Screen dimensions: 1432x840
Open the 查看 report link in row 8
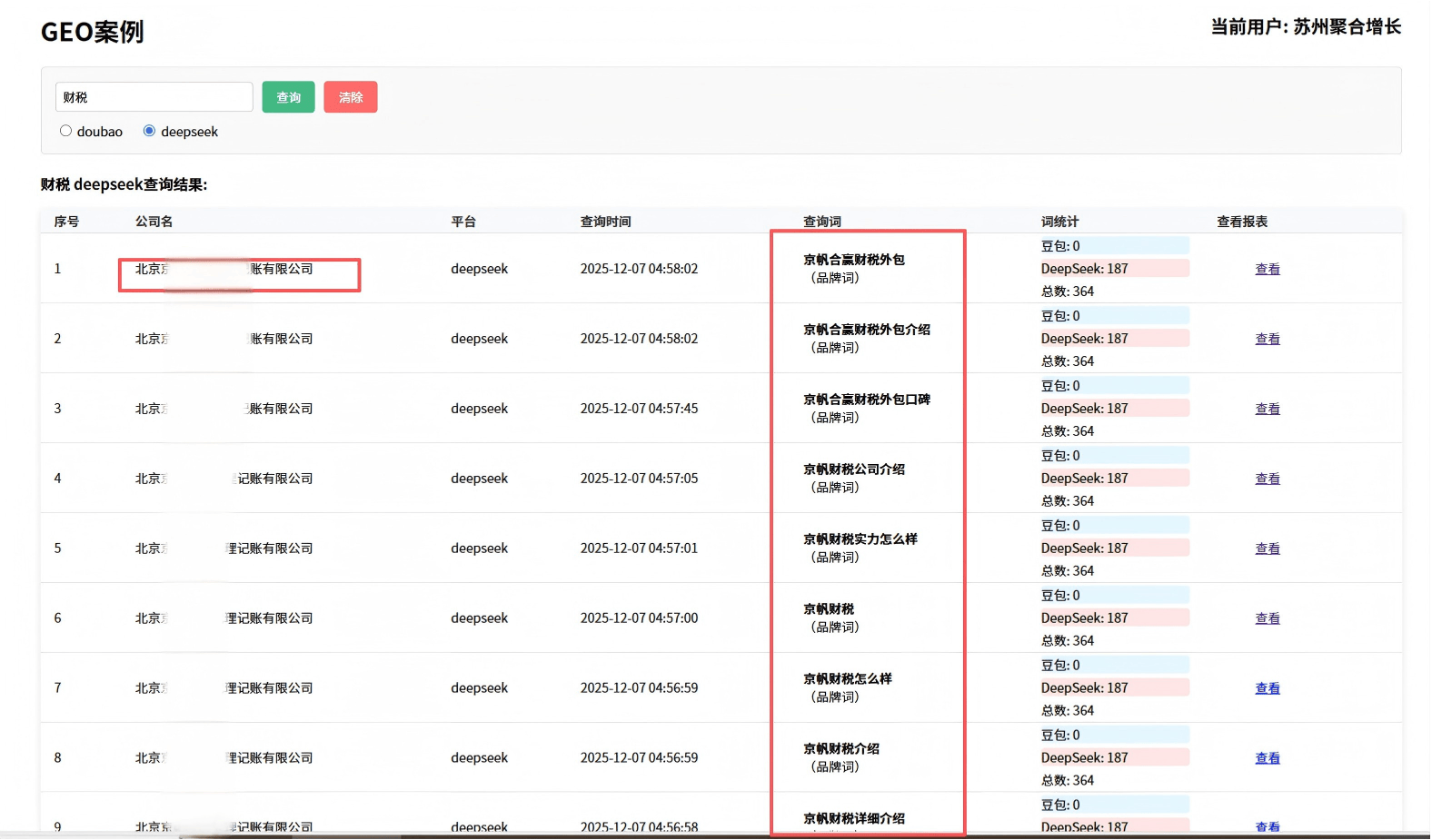click(1267, 758)
